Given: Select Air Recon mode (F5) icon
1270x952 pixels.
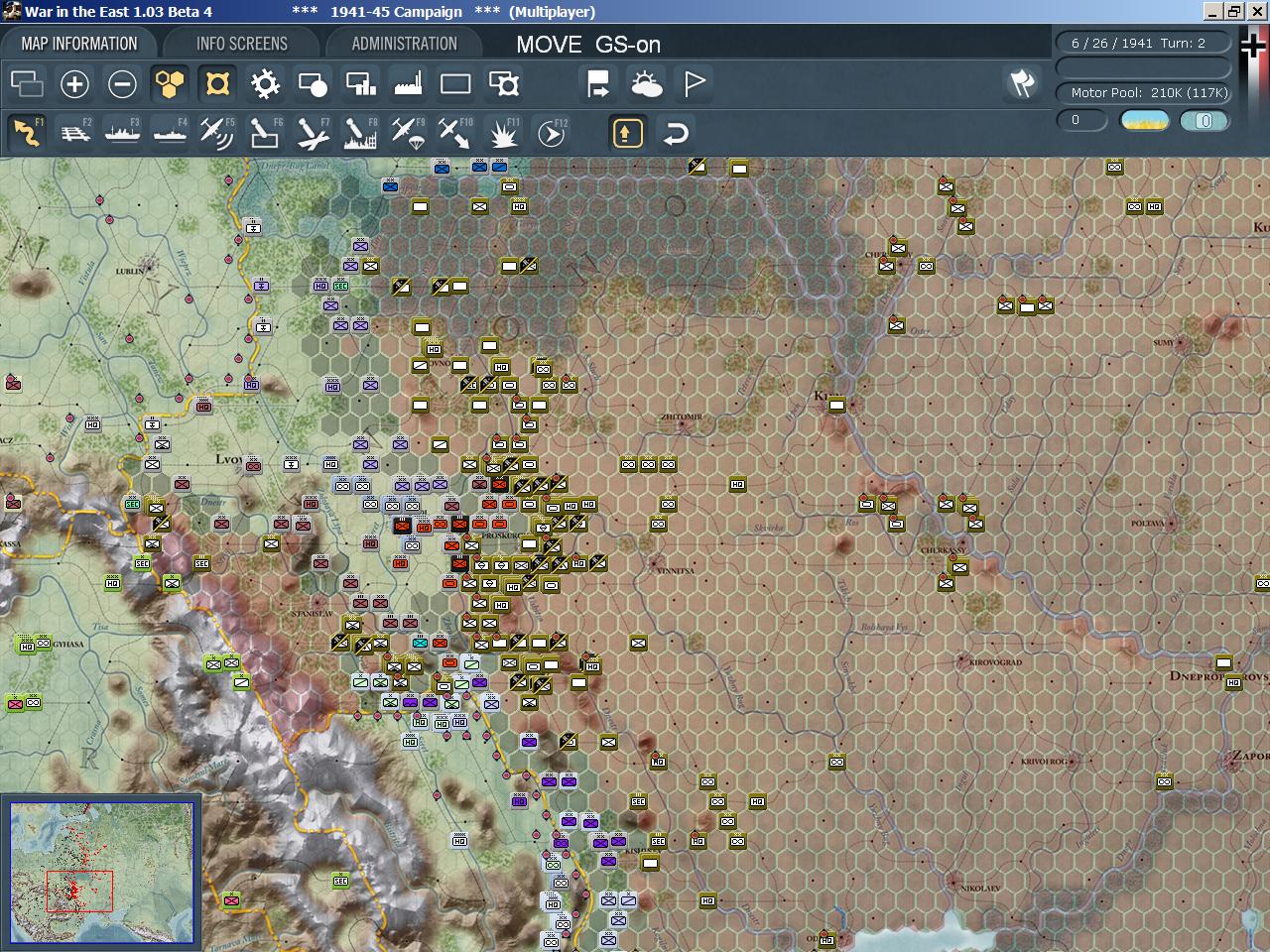Looking at the screenshot, I should coord(217,132).
